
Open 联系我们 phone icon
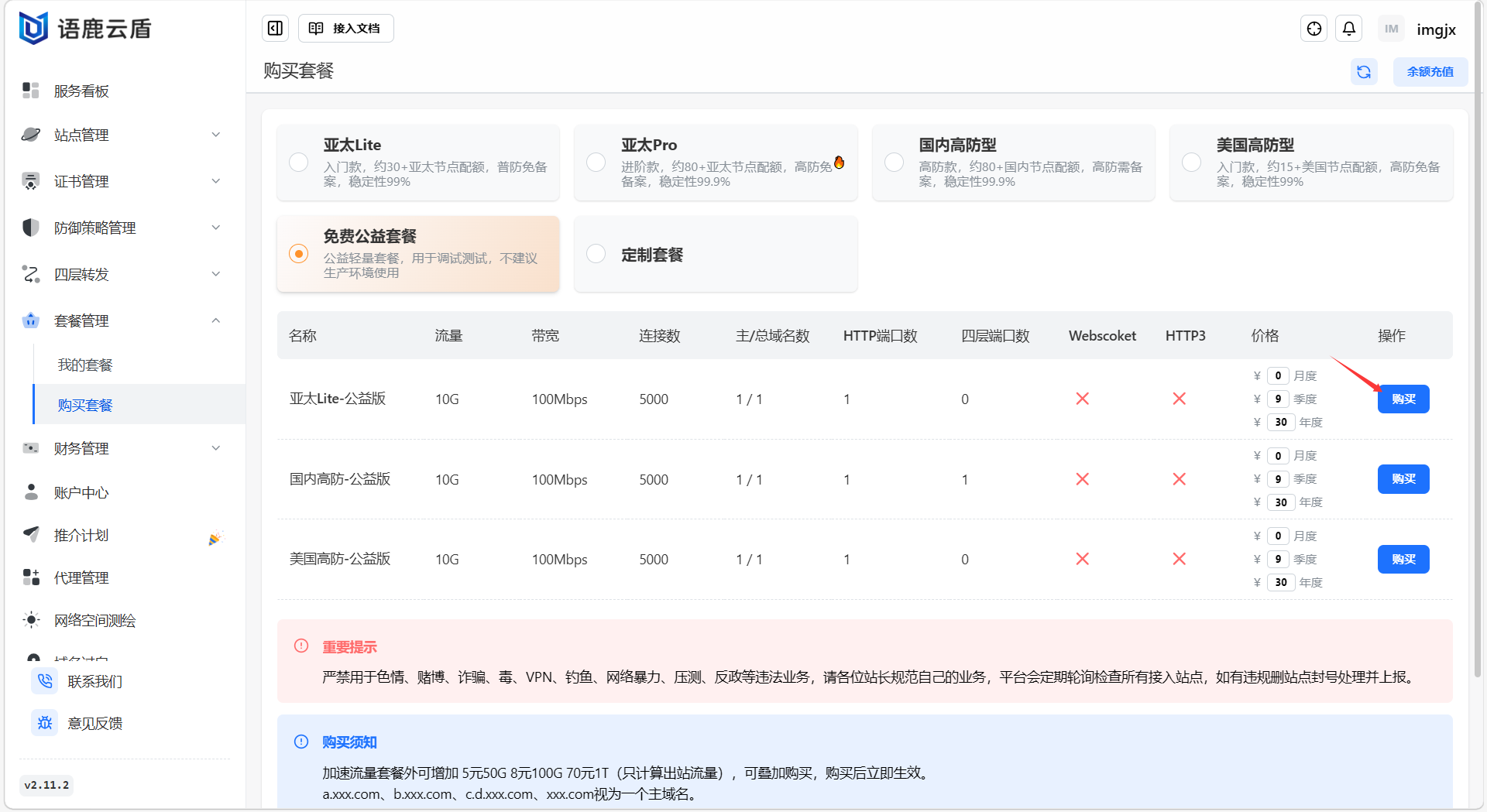[x=45, y=681]
